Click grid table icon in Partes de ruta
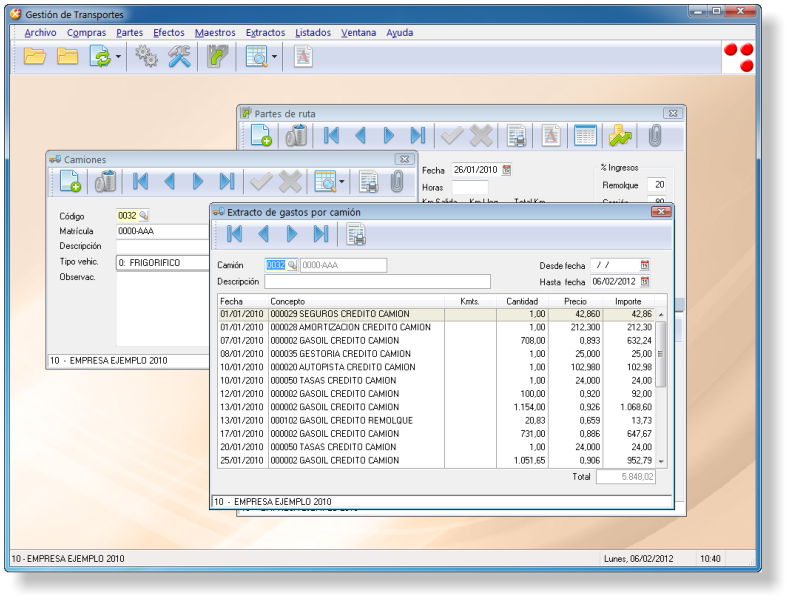The image size is (796, 607). click(x=585, y=136)
